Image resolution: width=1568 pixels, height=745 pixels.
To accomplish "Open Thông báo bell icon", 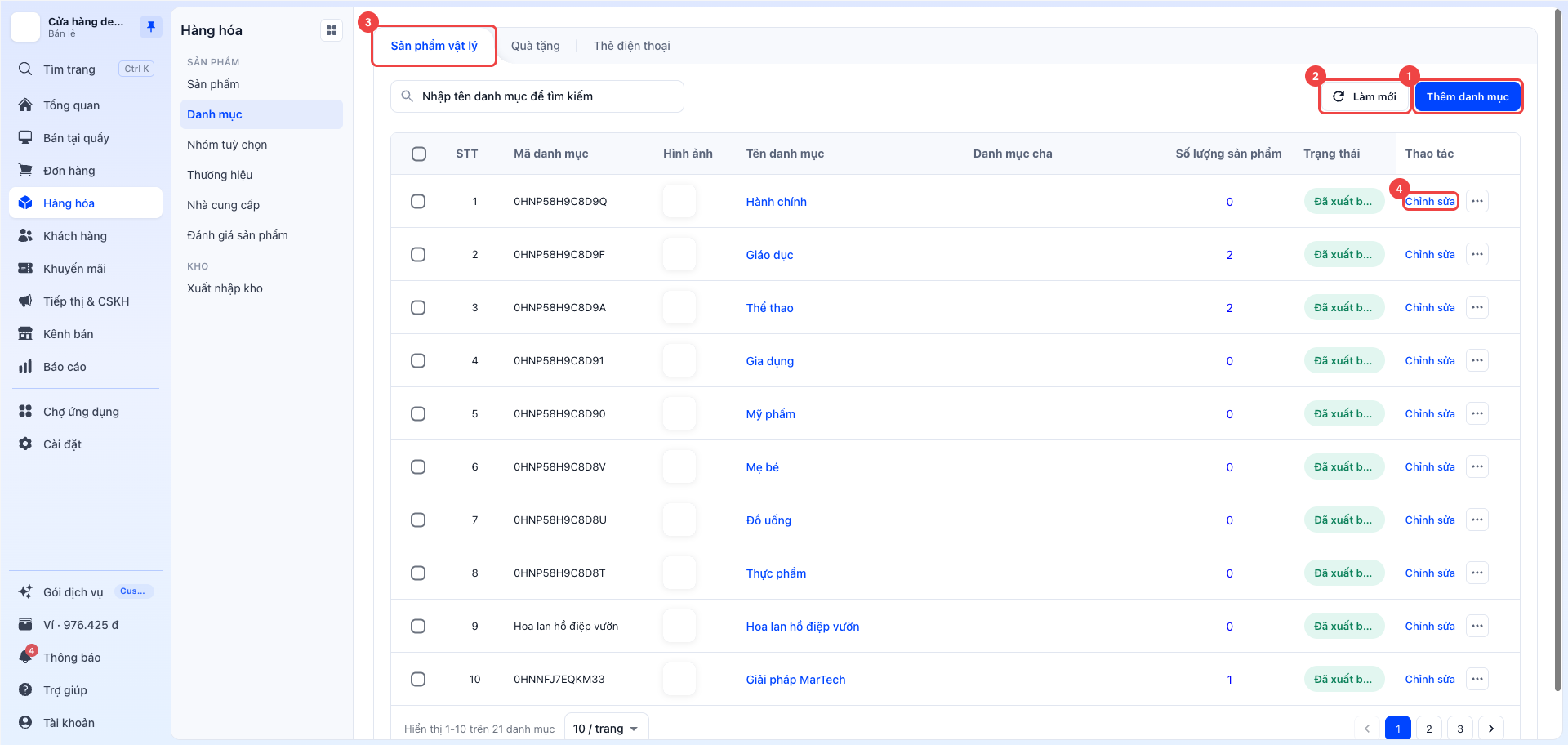I will click(x=25, y=657).
